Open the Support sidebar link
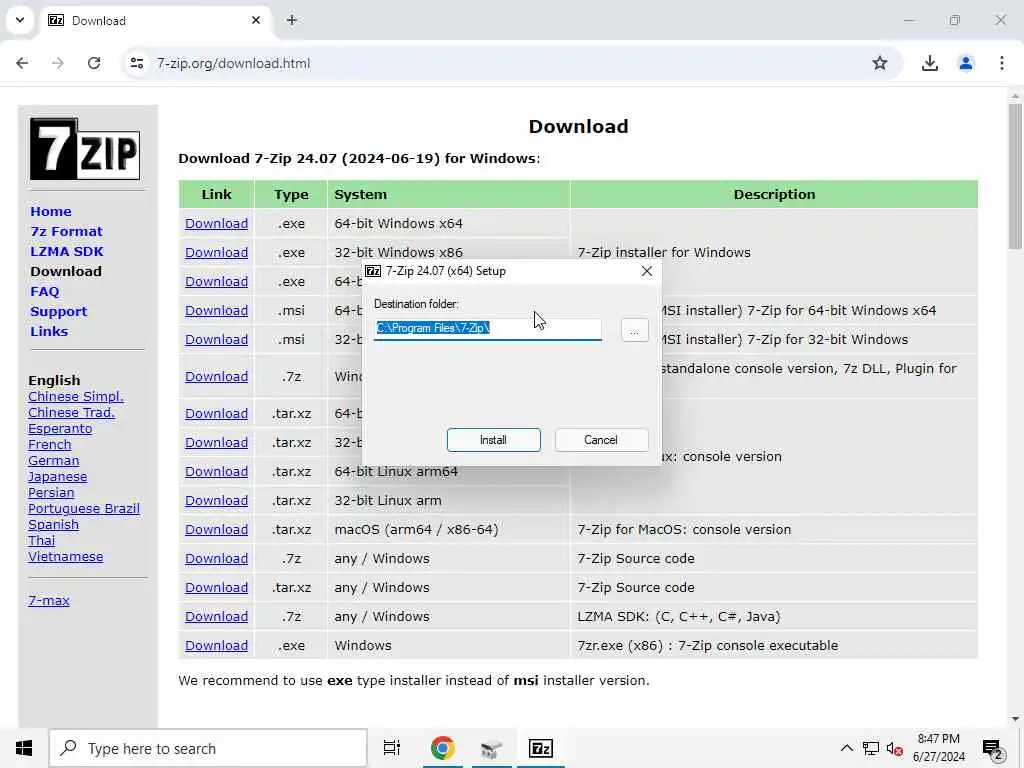Screen dimensions: 1024x768 click(58, 312)
